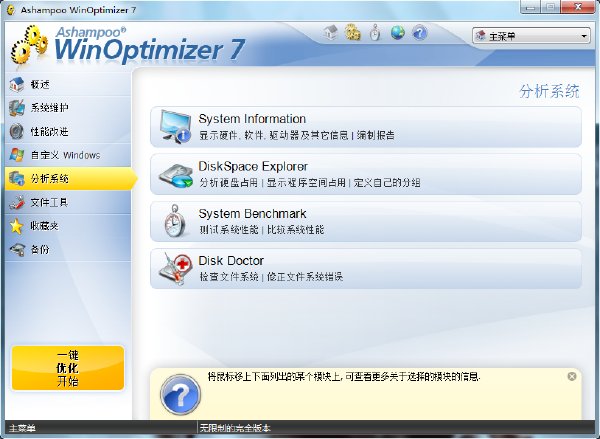Open help via blue question mark toolbar icon

click(x=420, y=33)
